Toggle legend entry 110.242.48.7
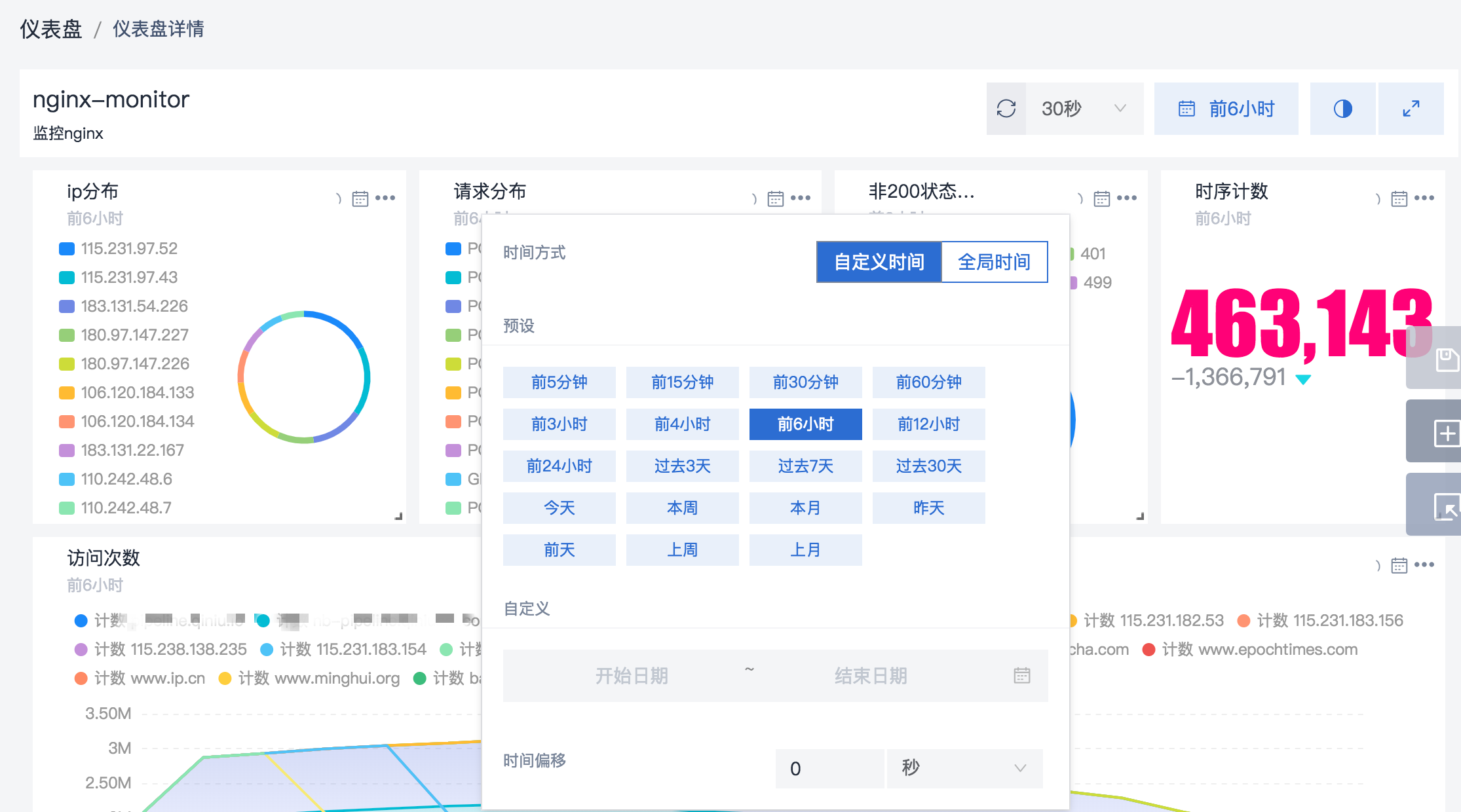 [115, 508]
